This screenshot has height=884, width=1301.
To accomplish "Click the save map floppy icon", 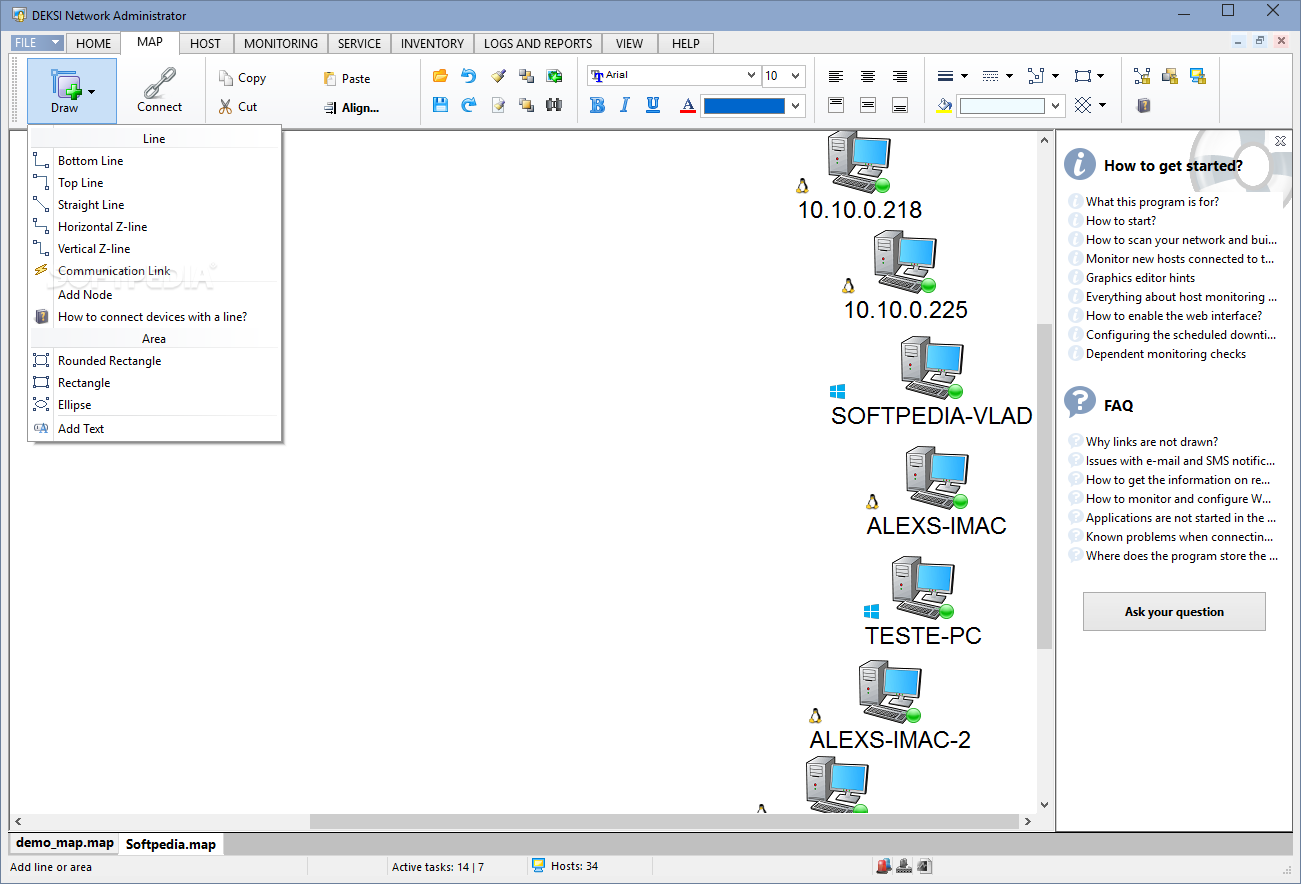I will coord(440,104).
